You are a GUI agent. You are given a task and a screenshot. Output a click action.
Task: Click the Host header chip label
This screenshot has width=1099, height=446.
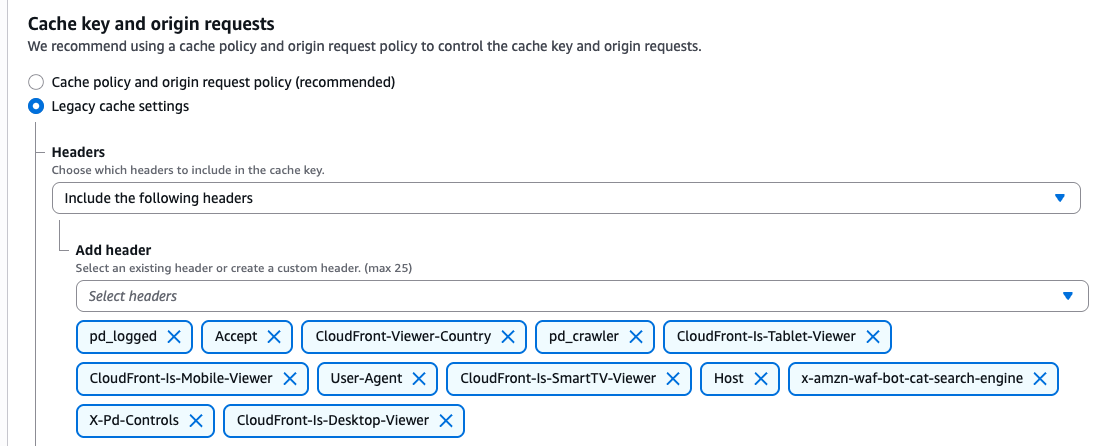tap(729, 379)
